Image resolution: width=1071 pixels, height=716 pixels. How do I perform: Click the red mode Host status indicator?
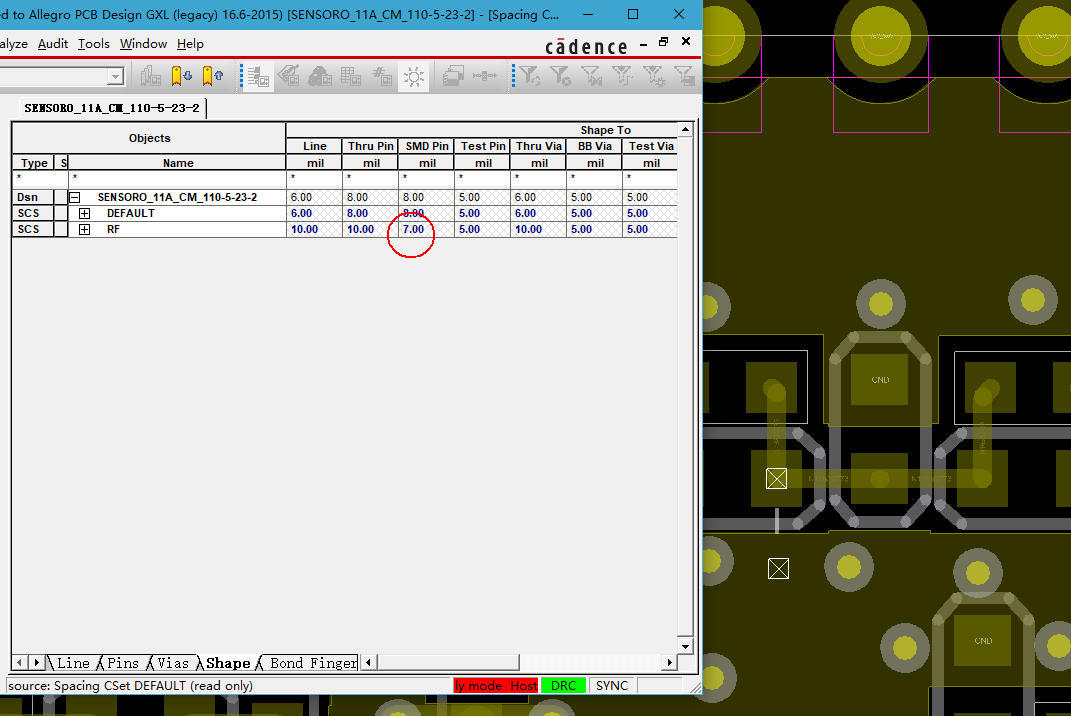496,685
